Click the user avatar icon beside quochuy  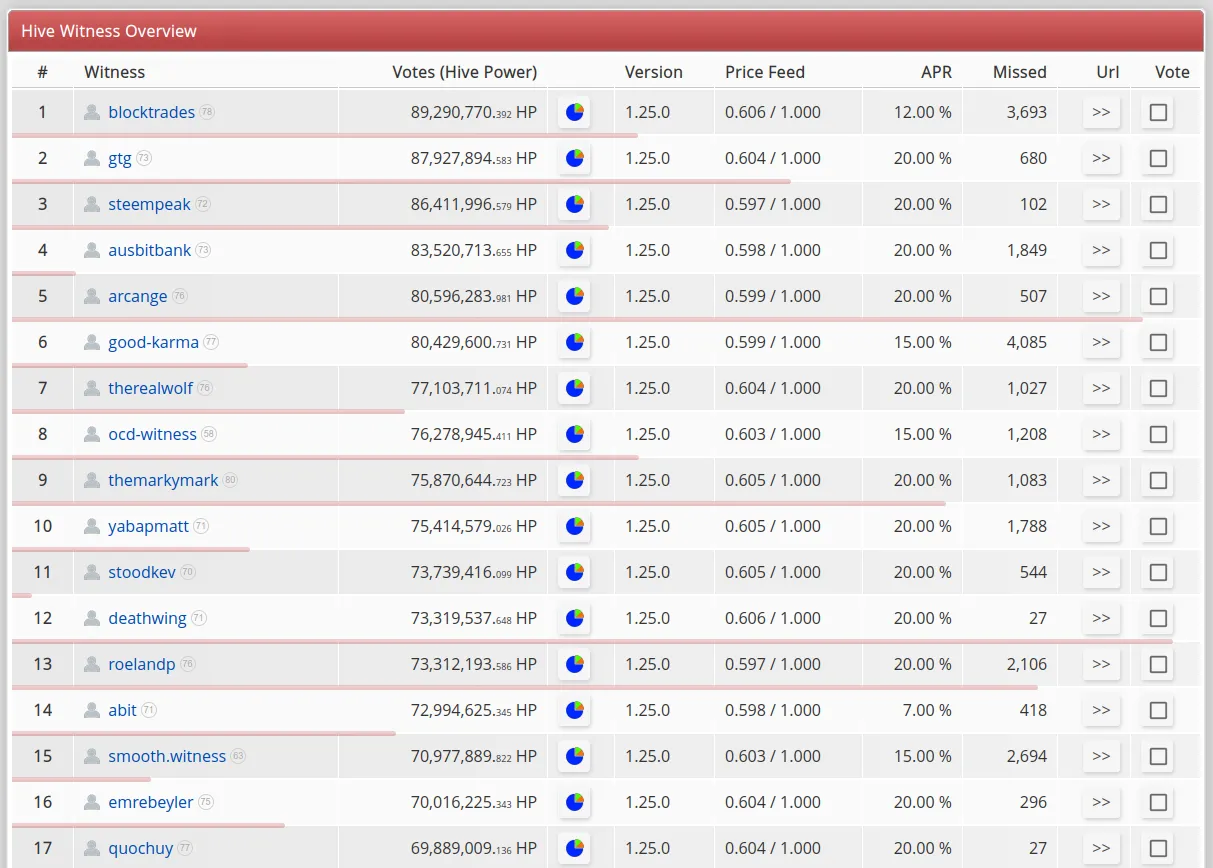pyautogui.click(x=92, y=848)
